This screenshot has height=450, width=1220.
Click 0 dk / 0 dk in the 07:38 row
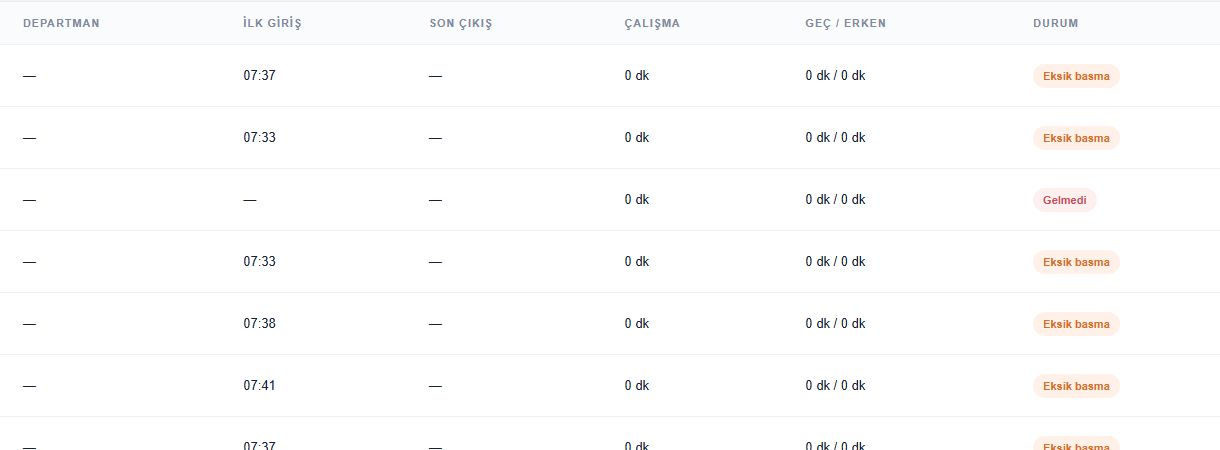[x=835, y=323]
